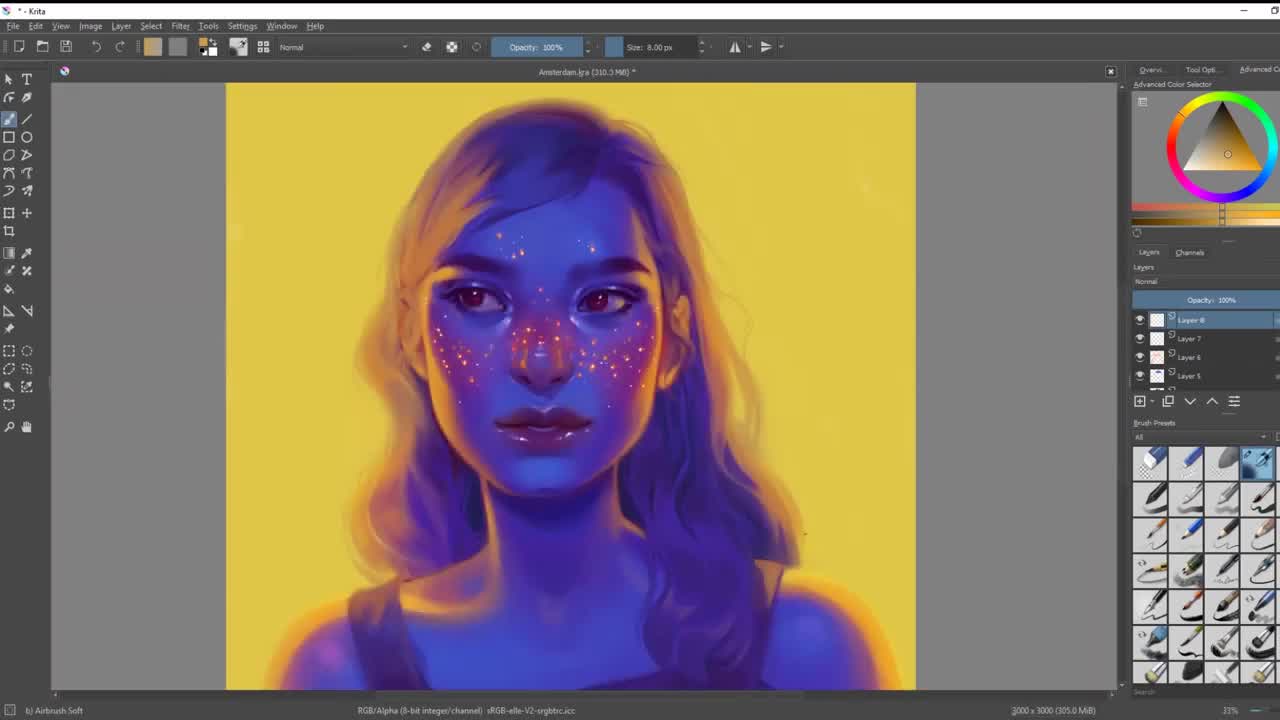Switch to the Tool Options docker tab
This screenshot has width=1280, height=720.
(x=1202, y=70)
